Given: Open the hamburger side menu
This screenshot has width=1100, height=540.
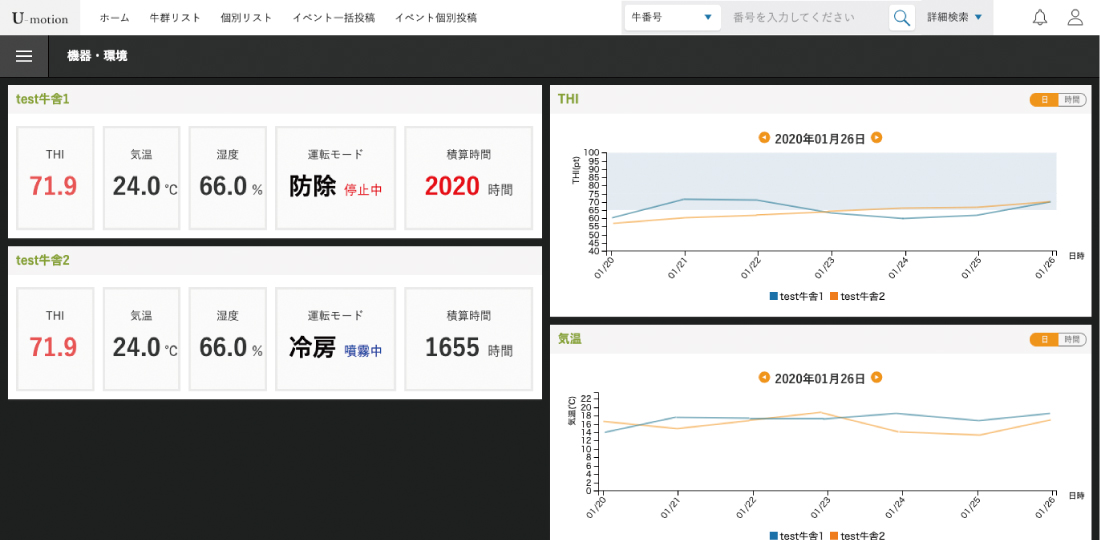Looking at the screenshot, I should tap(24, 57).
